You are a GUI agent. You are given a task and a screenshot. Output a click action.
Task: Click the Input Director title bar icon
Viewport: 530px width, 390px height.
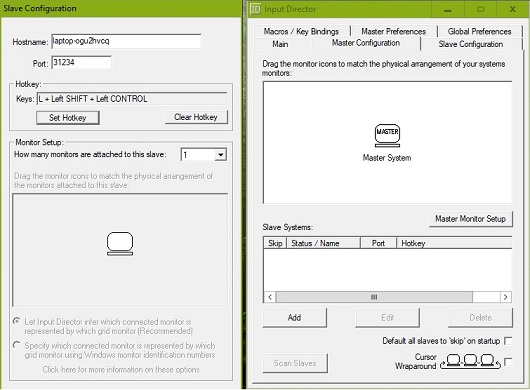[x=256, y=9]
